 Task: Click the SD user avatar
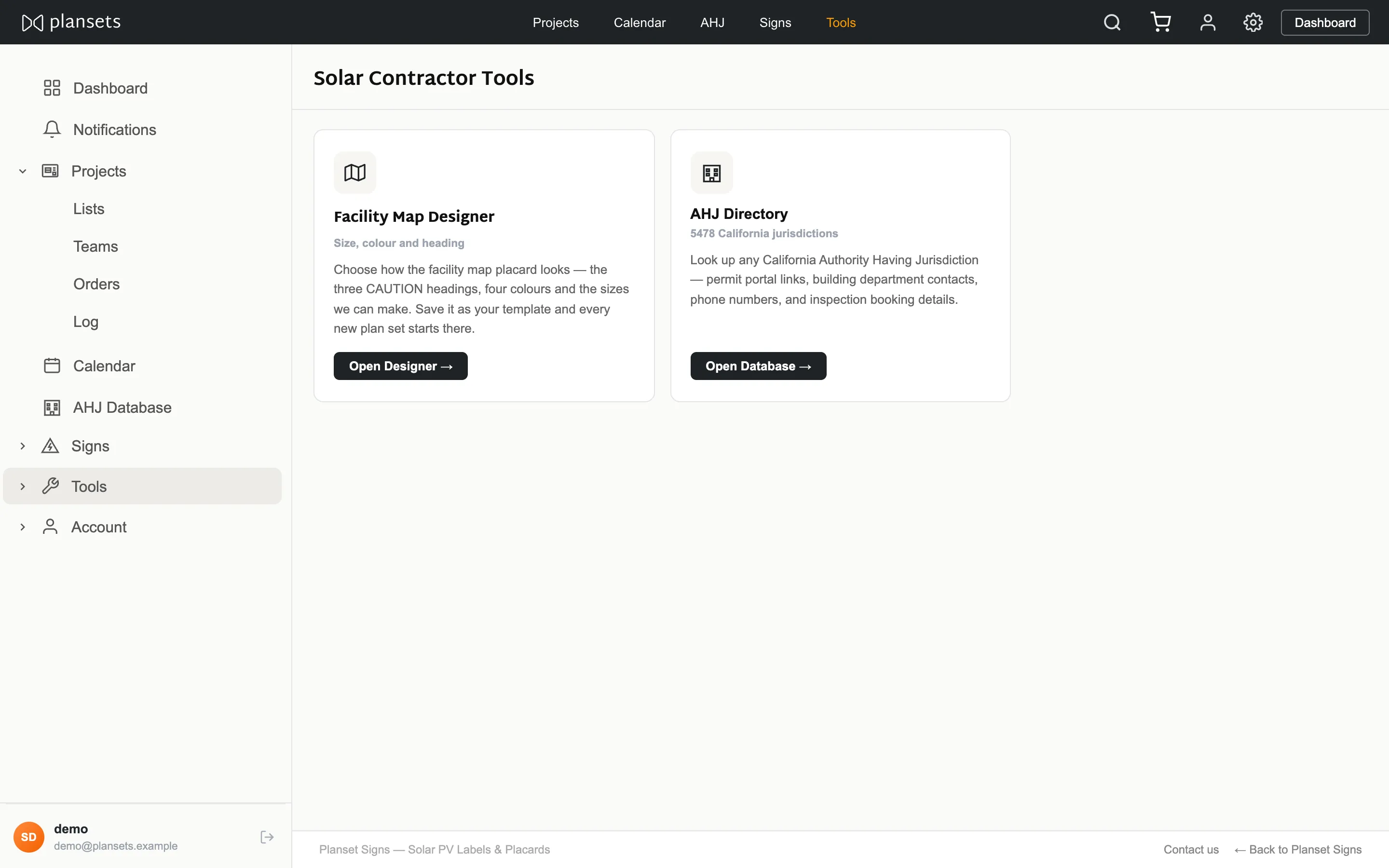click(x=29, y=837)
